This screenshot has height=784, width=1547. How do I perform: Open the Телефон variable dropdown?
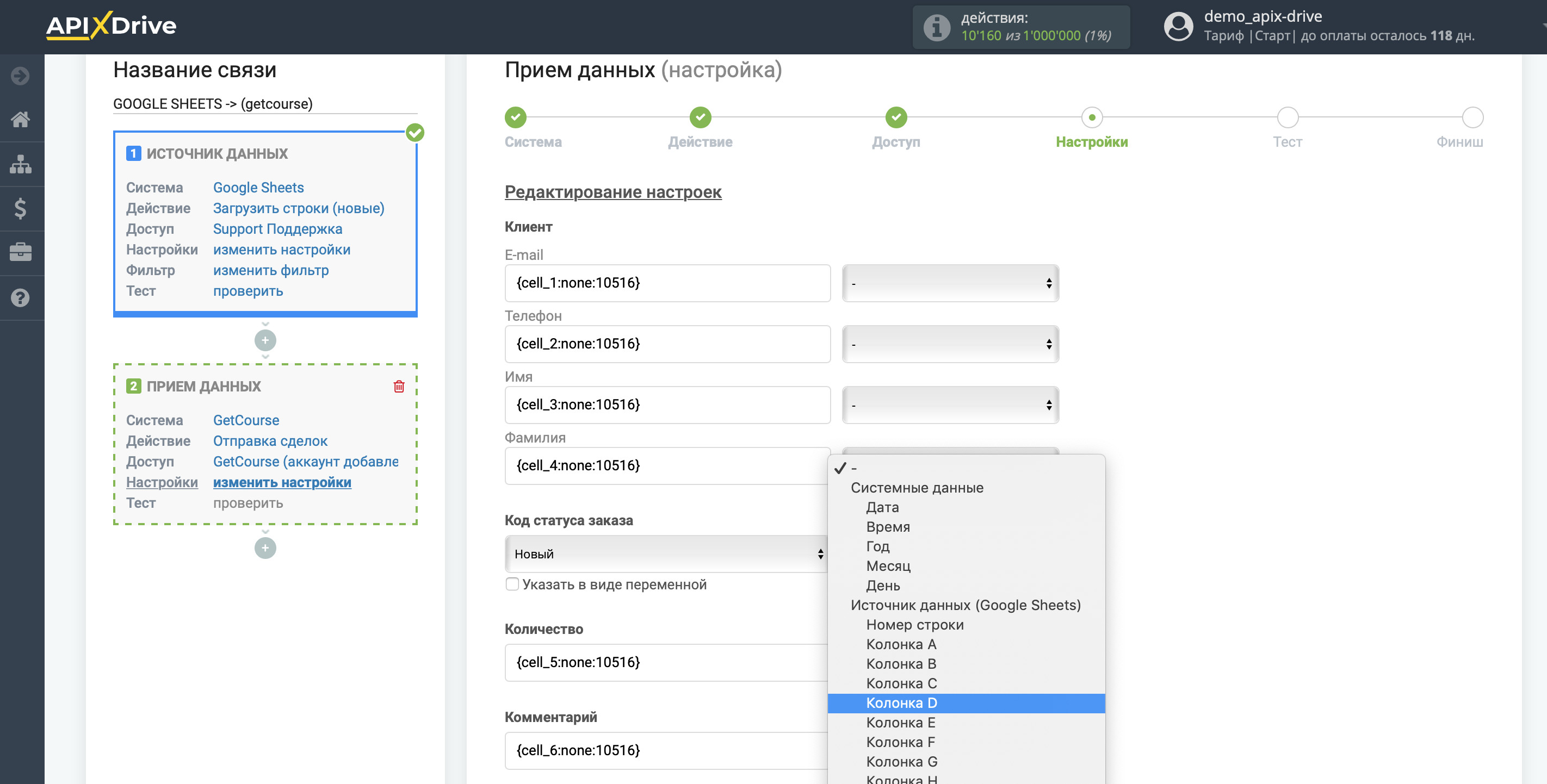tap(950, 344)
